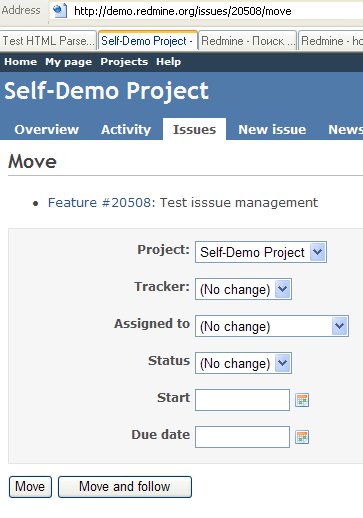The height and width of the screenshot is (518, 363).
Task: Open Feature #20508 issue link
Action: [x=99, y=203]
